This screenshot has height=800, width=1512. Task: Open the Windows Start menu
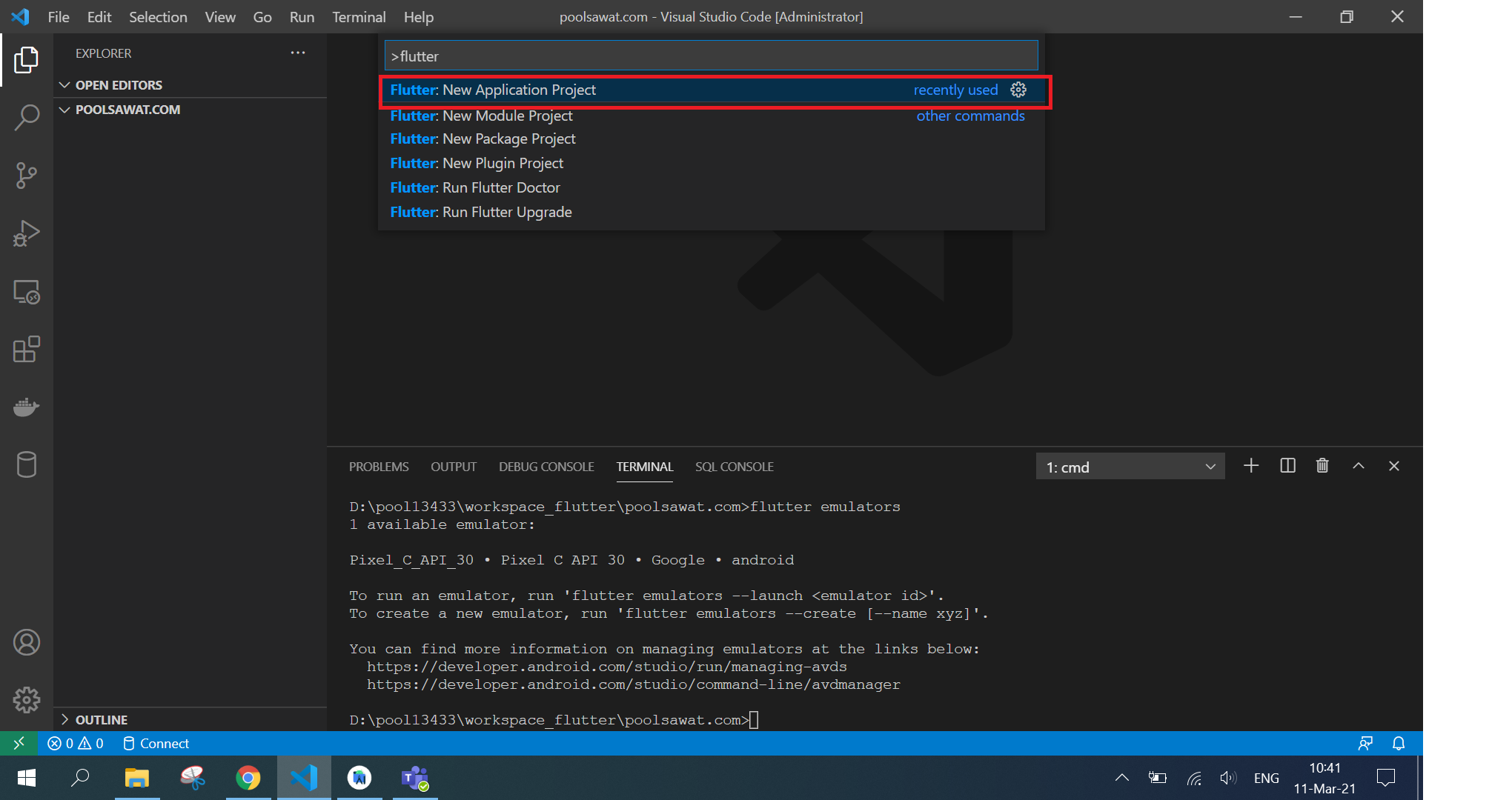click(27, 778)
